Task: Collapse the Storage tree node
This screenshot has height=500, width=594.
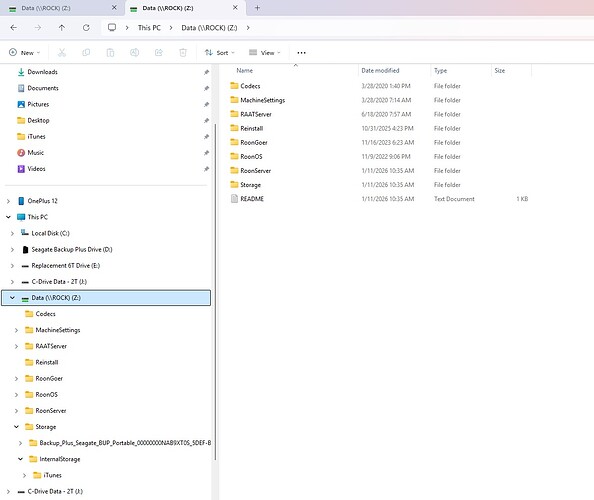Action: (16, 427)
